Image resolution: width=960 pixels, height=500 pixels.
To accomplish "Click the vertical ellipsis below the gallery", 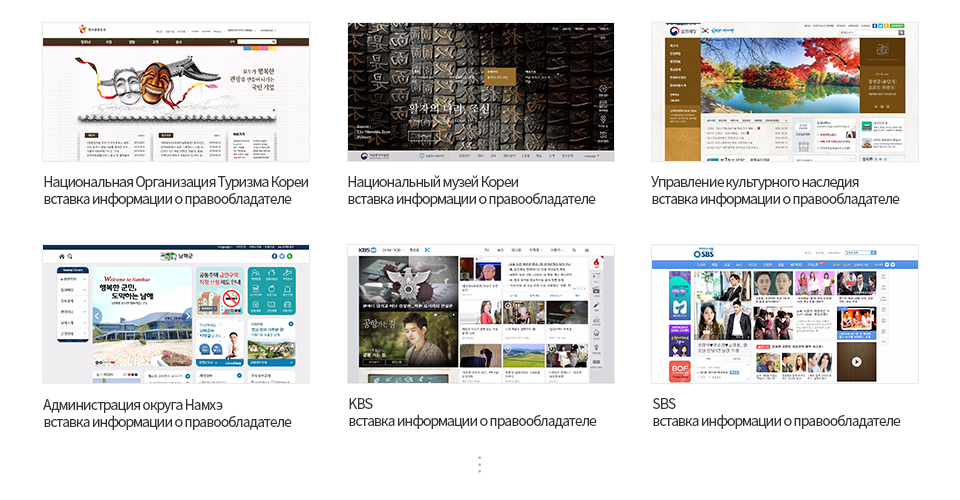I will (x=480, y=465).
